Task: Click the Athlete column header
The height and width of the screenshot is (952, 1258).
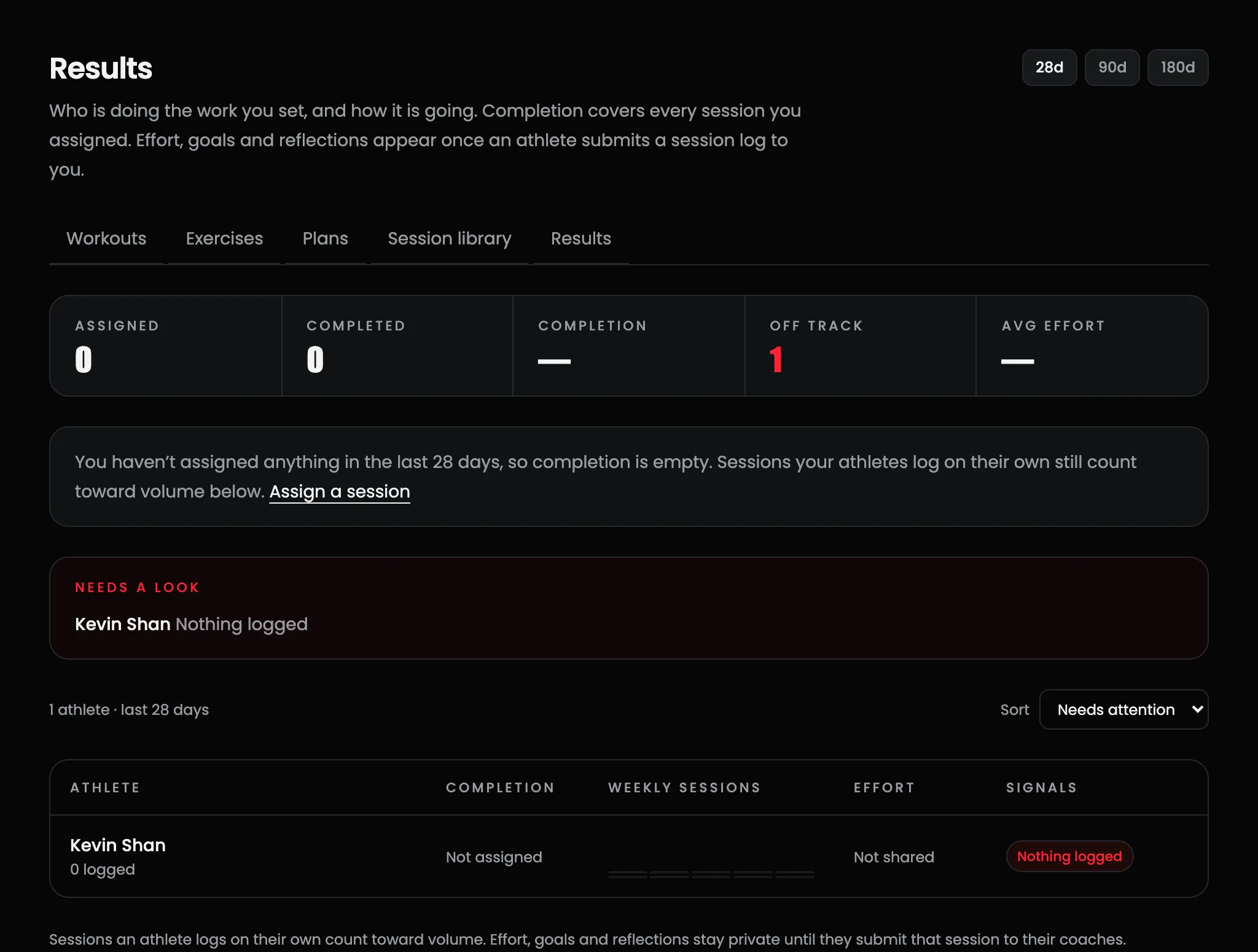Action: tap(105, 787)
